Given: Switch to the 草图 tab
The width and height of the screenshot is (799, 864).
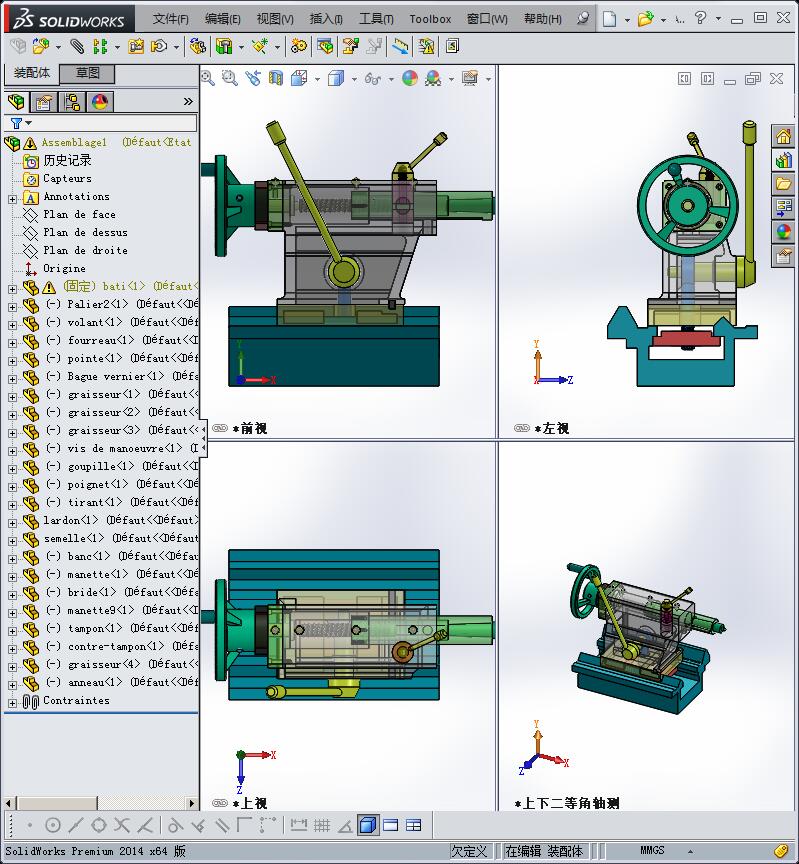Looking at the screenshot, I should pyautogui.click(x=88, y=73).
